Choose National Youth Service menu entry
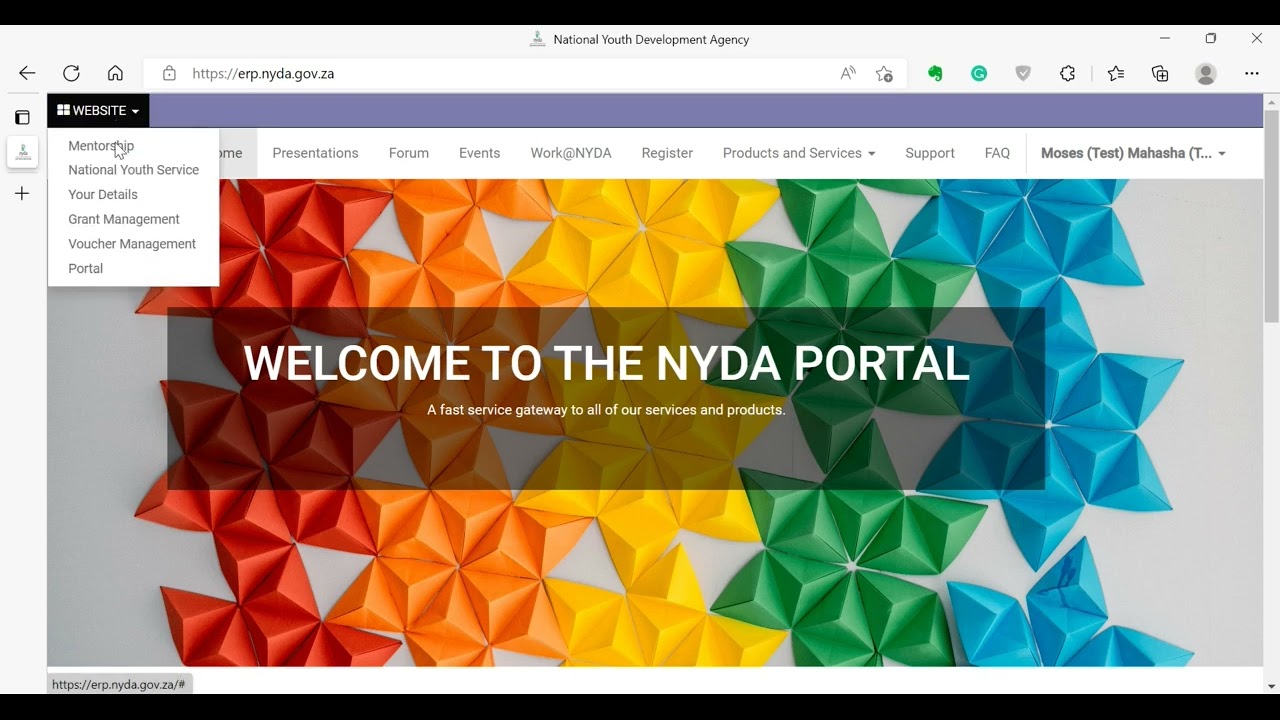This screenshot has width=1280, height=720. click(x=133, y=170)
